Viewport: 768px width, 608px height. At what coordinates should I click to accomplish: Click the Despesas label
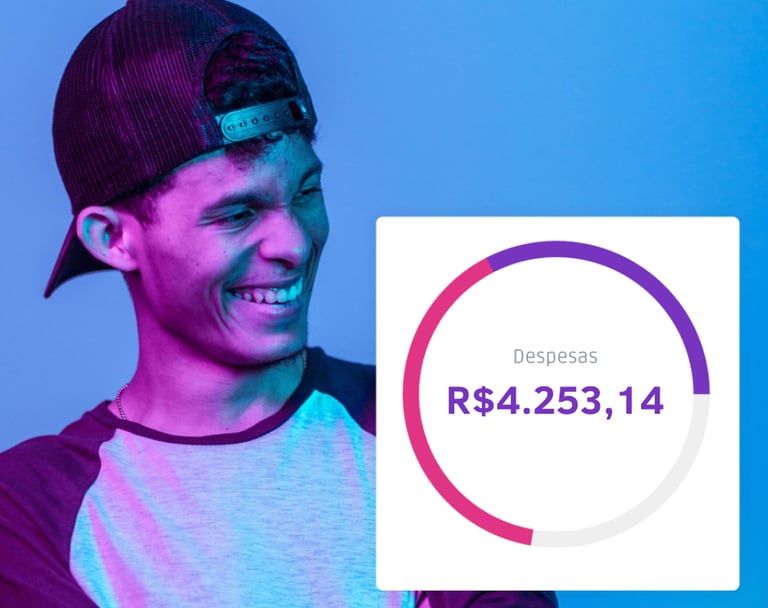click(555, 356)
